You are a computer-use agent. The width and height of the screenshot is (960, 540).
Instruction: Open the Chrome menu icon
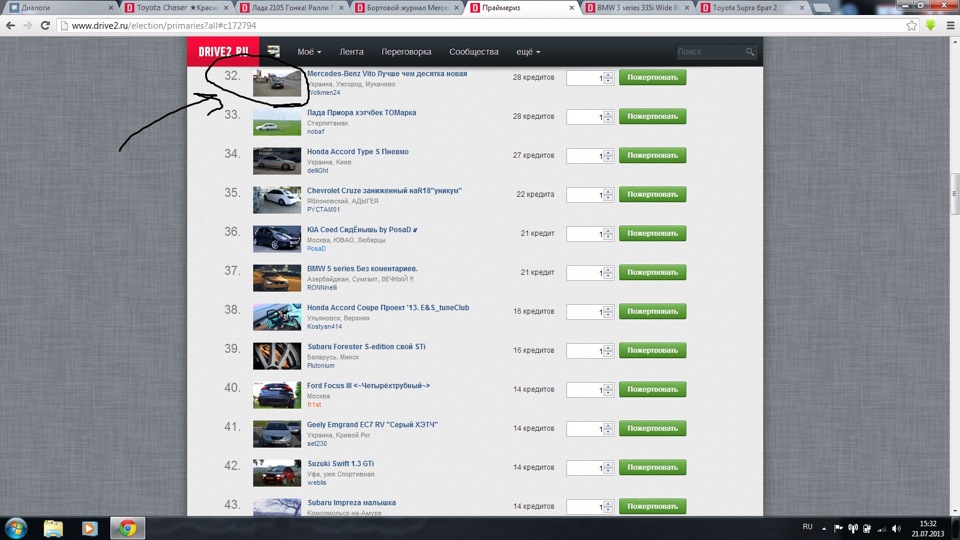(950, 25)
